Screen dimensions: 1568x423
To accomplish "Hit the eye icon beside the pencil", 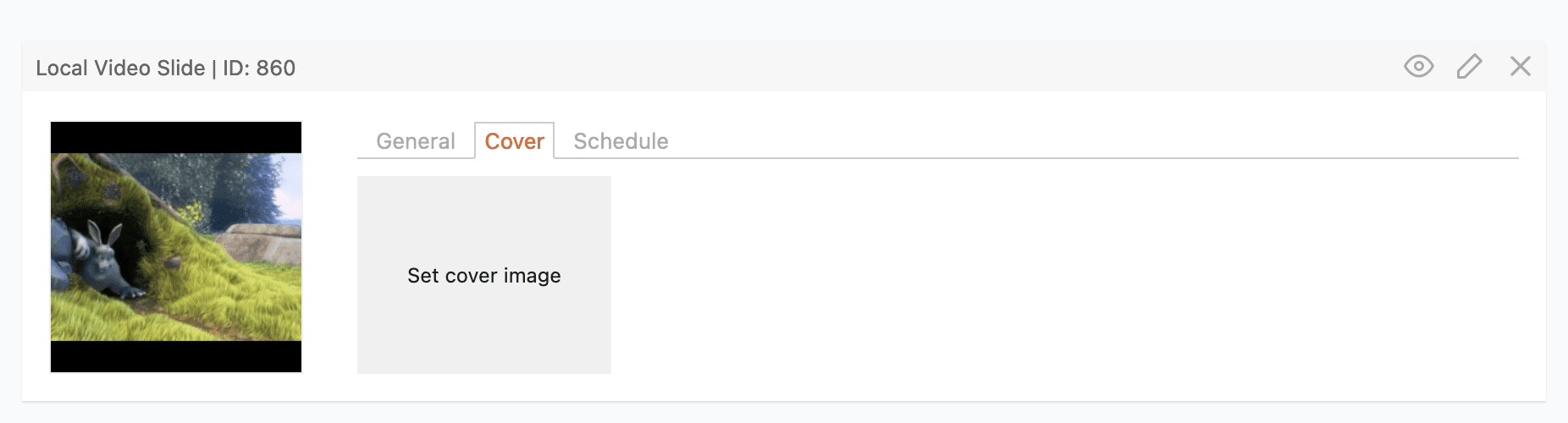I will click(x=1418, y=66).
